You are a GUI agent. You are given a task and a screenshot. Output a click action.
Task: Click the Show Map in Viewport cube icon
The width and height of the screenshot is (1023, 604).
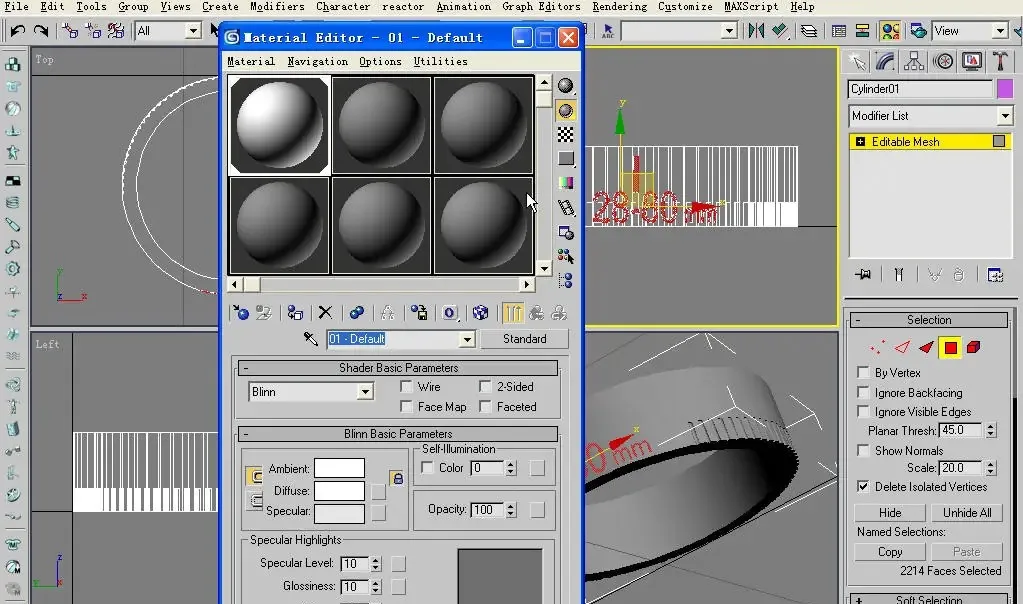click(480, 313)
